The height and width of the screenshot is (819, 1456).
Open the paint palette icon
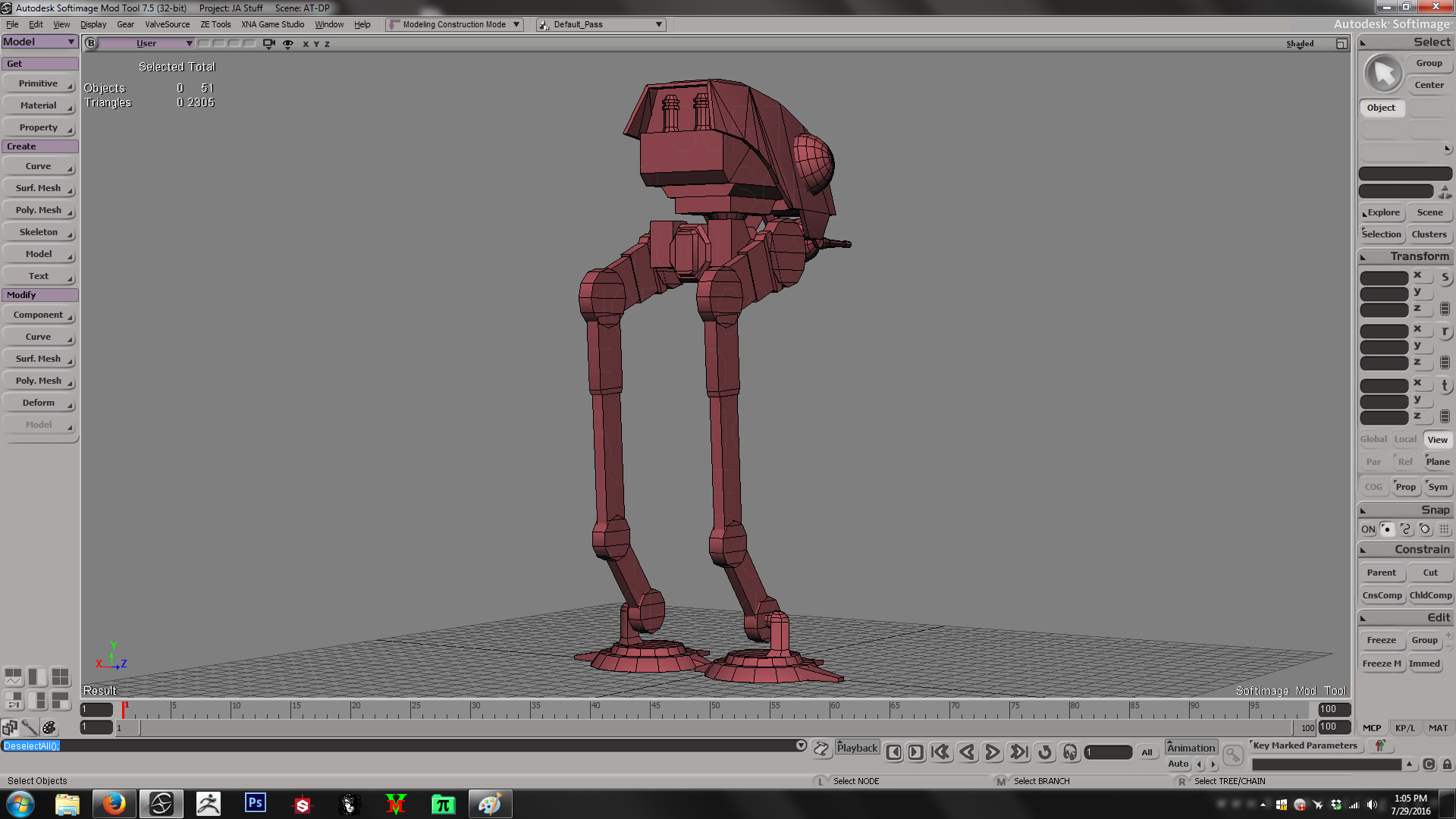49,727
